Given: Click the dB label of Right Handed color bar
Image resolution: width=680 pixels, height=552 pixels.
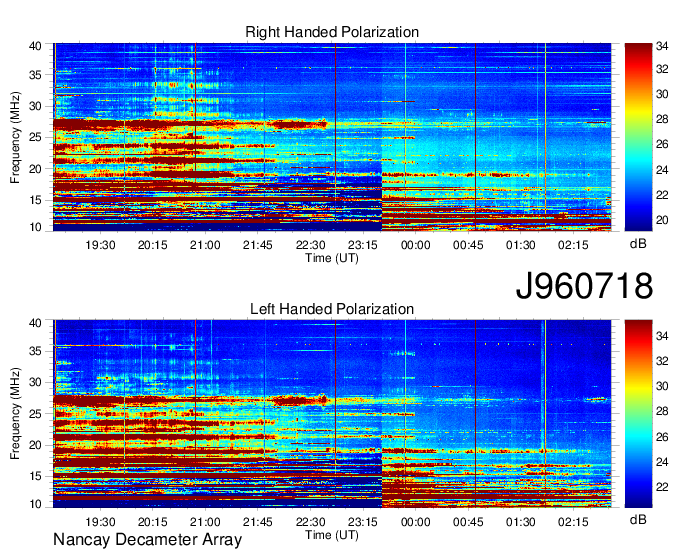Looking at the screenshot, I should click(638, 244).
